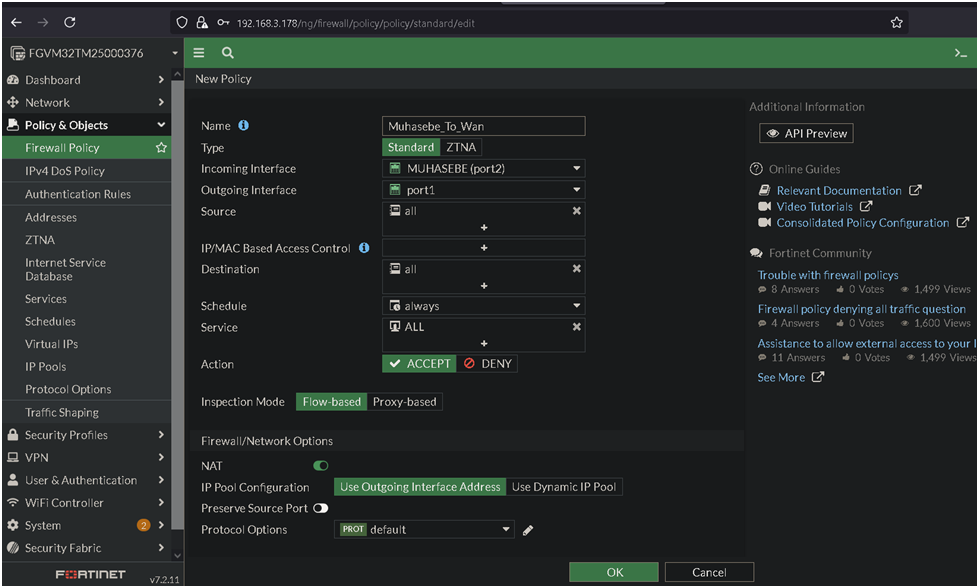Click OK to save policy
This screenshot has height=588, width=979.
[x=614, y=572]
